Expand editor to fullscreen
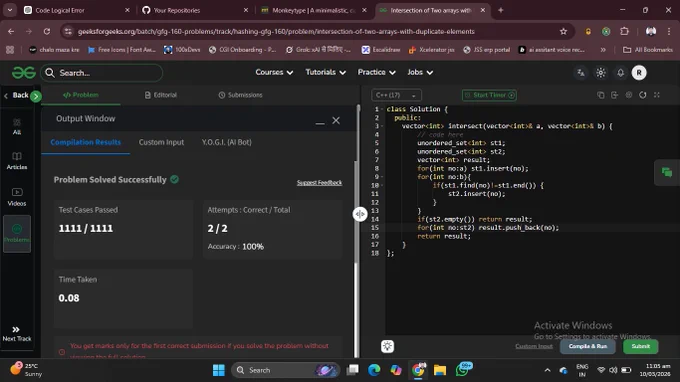This screenshot has width=680, height=382. (657, 95)
